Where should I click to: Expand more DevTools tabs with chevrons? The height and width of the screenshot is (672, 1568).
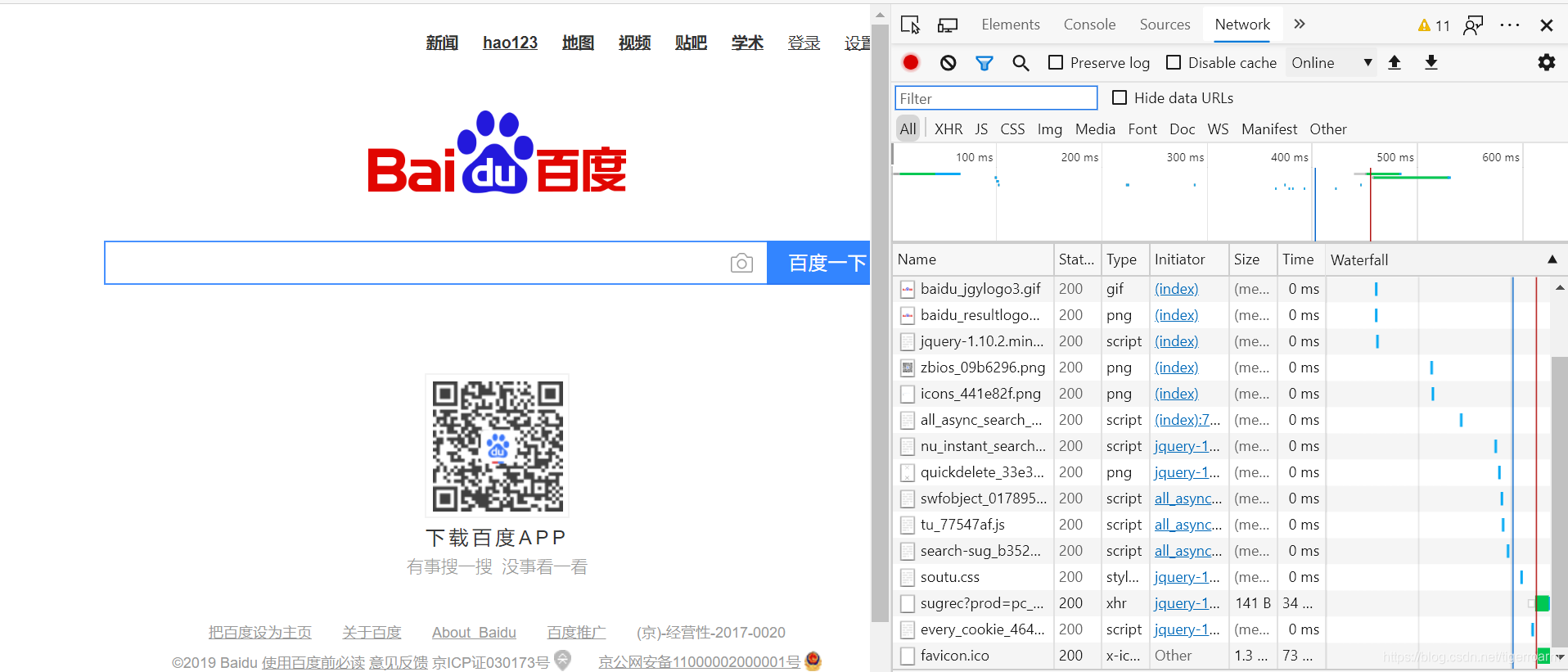tap(1300, 25)
